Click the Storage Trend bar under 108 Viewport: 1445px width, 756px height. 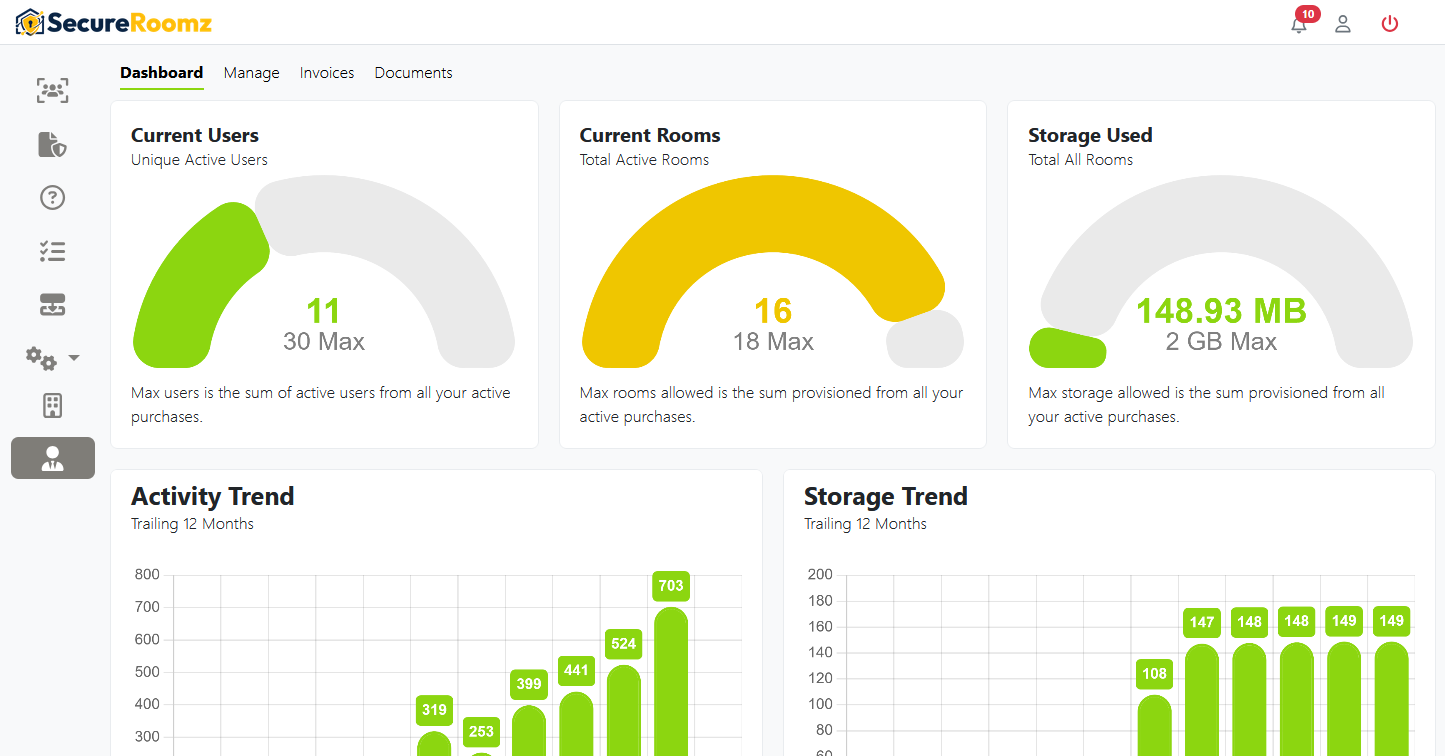1155,725
